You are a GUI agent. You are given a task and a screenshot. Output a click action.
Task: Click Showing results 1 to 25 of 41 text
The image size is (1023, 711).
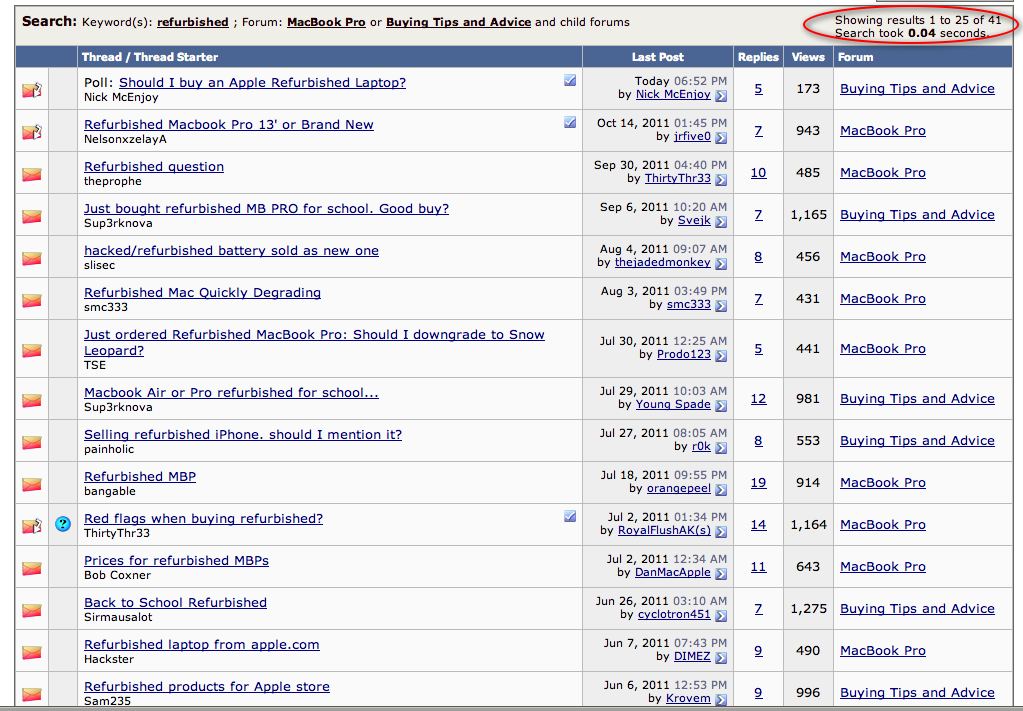[x=917, y=20]
